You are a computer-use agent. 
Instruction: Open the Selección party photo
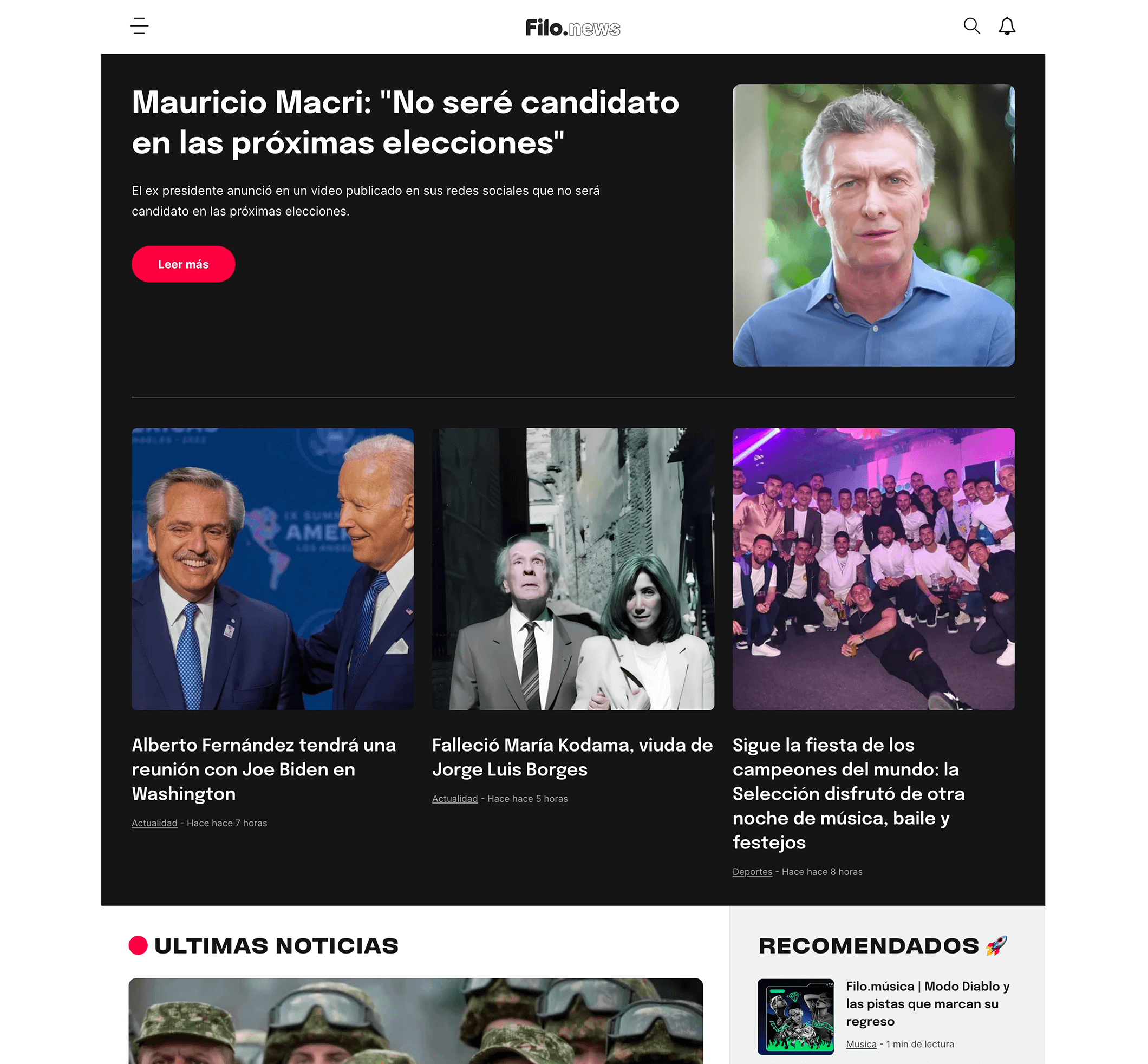tap(873, 569)
